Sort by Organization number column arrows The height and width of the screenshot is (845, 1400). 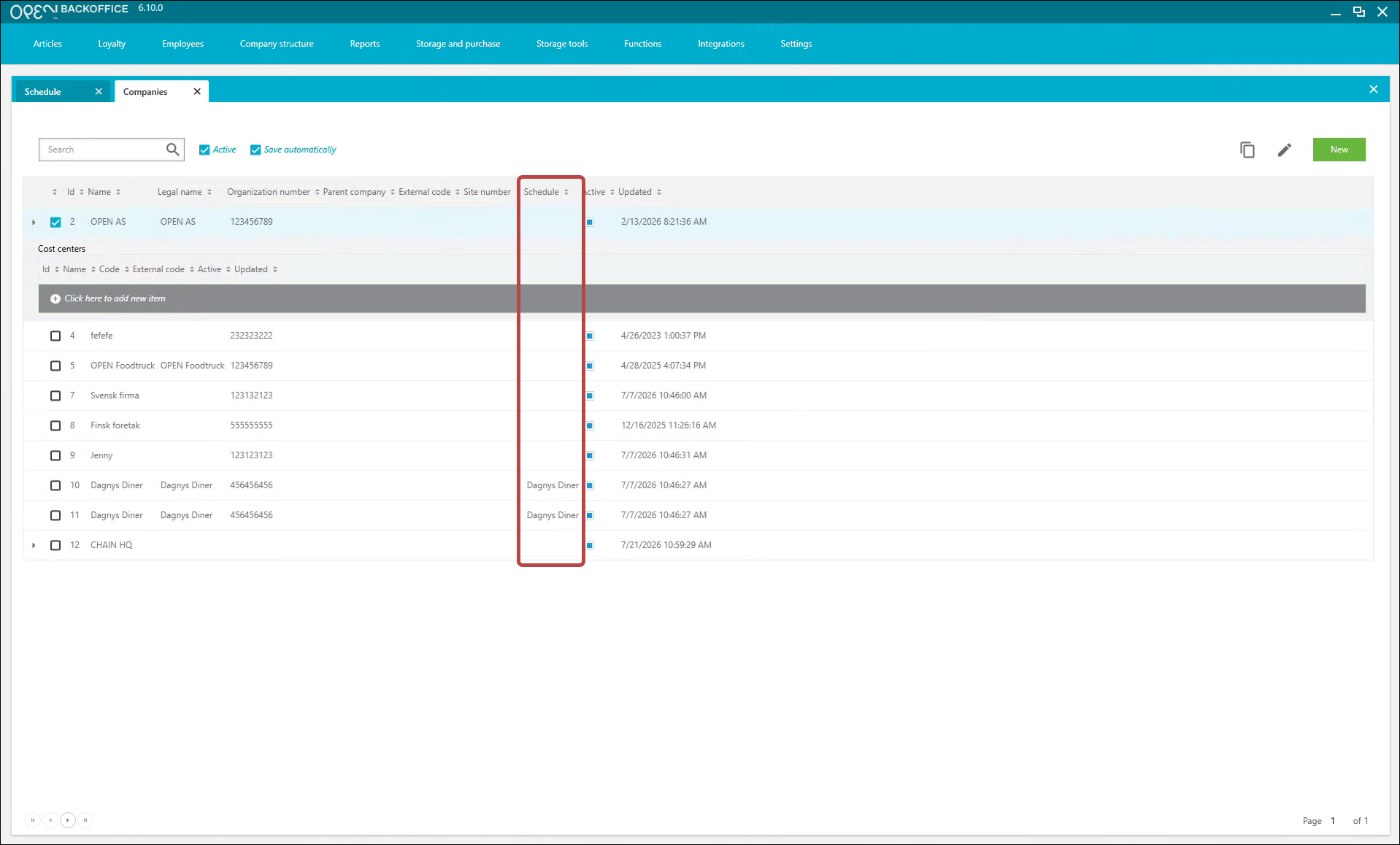click(x=318, y=192)
